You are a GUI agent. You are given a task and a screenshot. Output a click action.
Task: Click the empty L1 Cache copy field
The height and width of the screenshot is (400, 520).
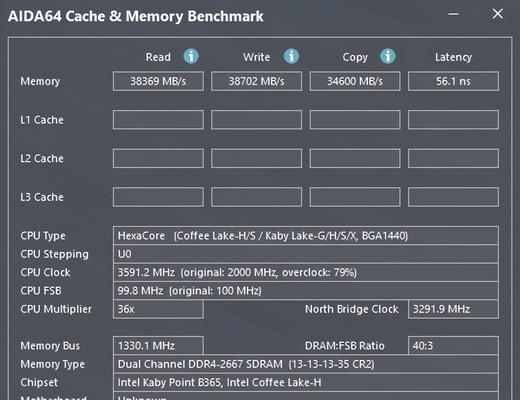pyautogui.click(x=355, y=120)
